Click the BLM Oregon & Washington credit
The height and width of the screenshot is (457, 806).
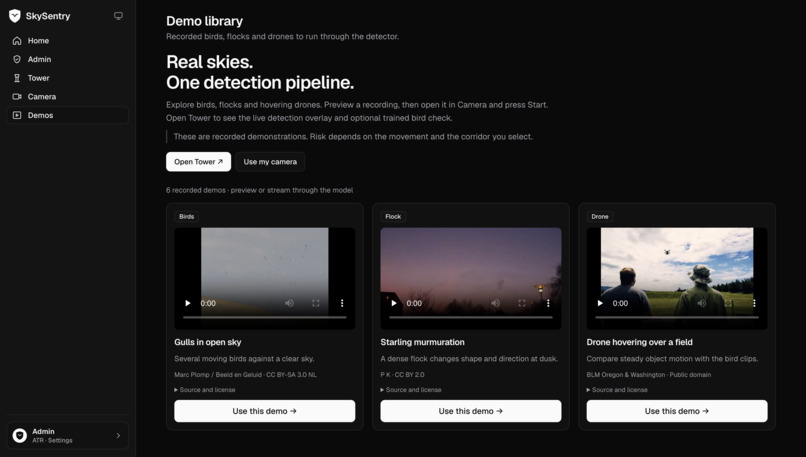click(649, 375)
